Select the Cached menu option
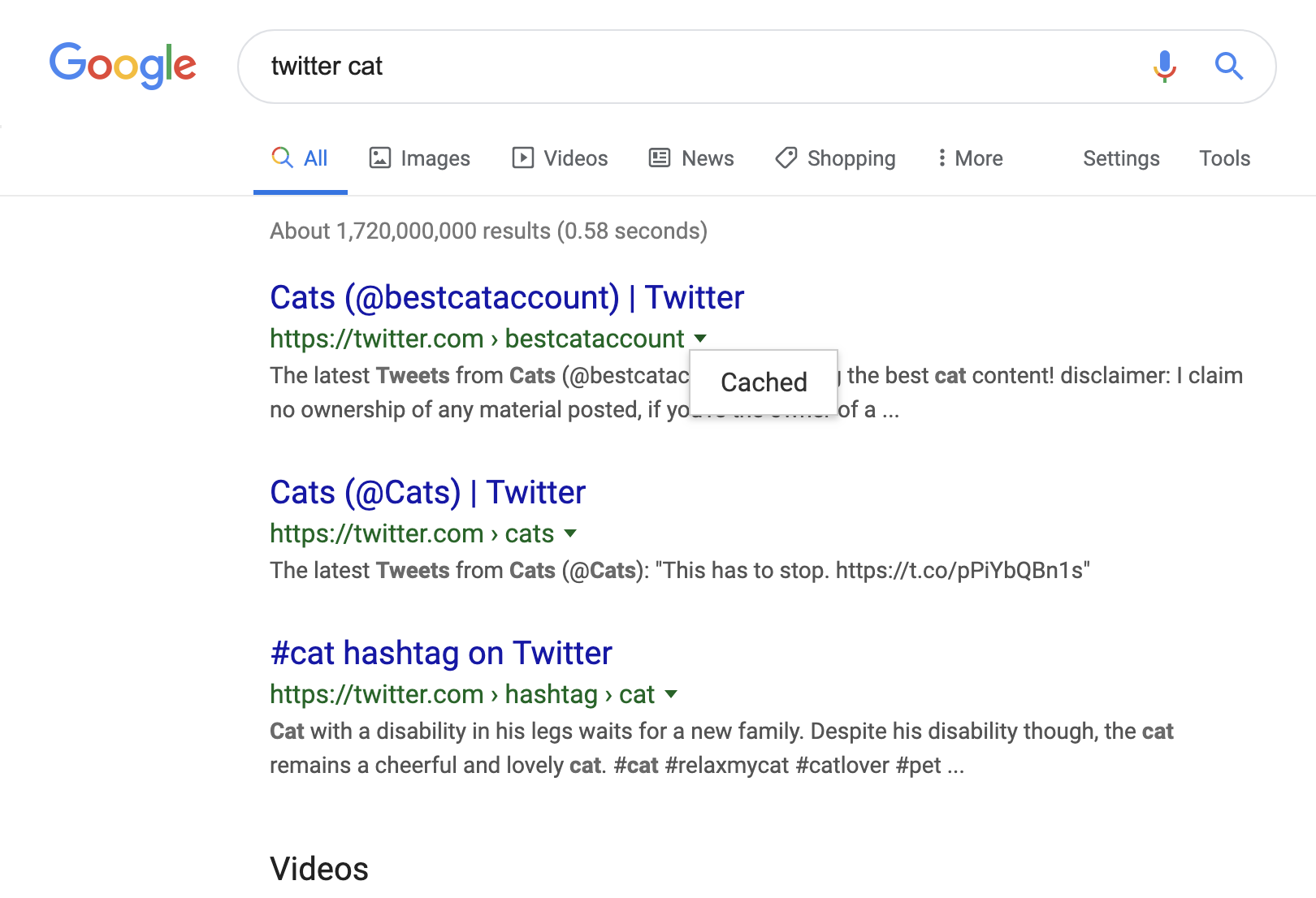Image resolution: width=1316 pixels, height=898 pixels. tap(764, 382)
